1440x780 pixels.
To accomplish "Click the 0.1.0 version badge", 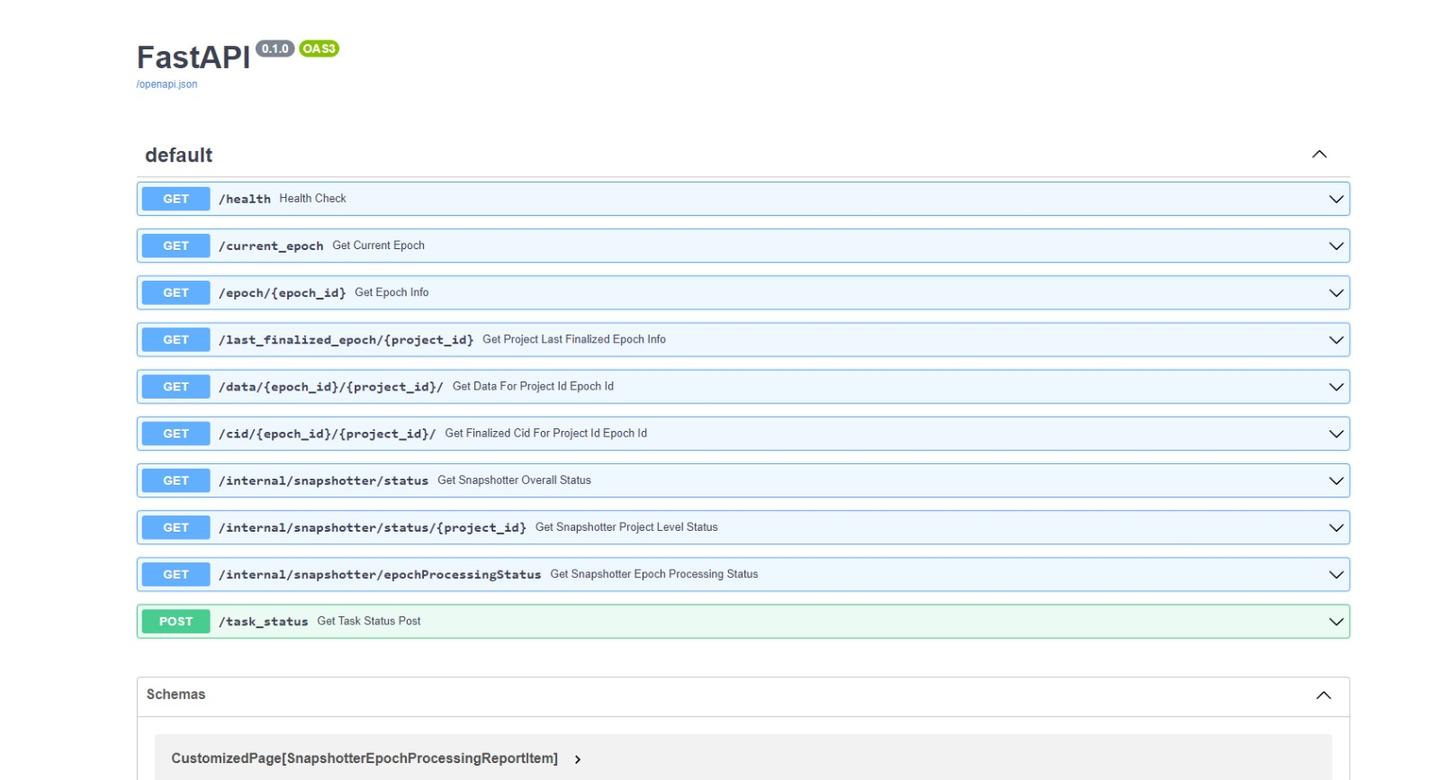I will (x=275, y=48).
